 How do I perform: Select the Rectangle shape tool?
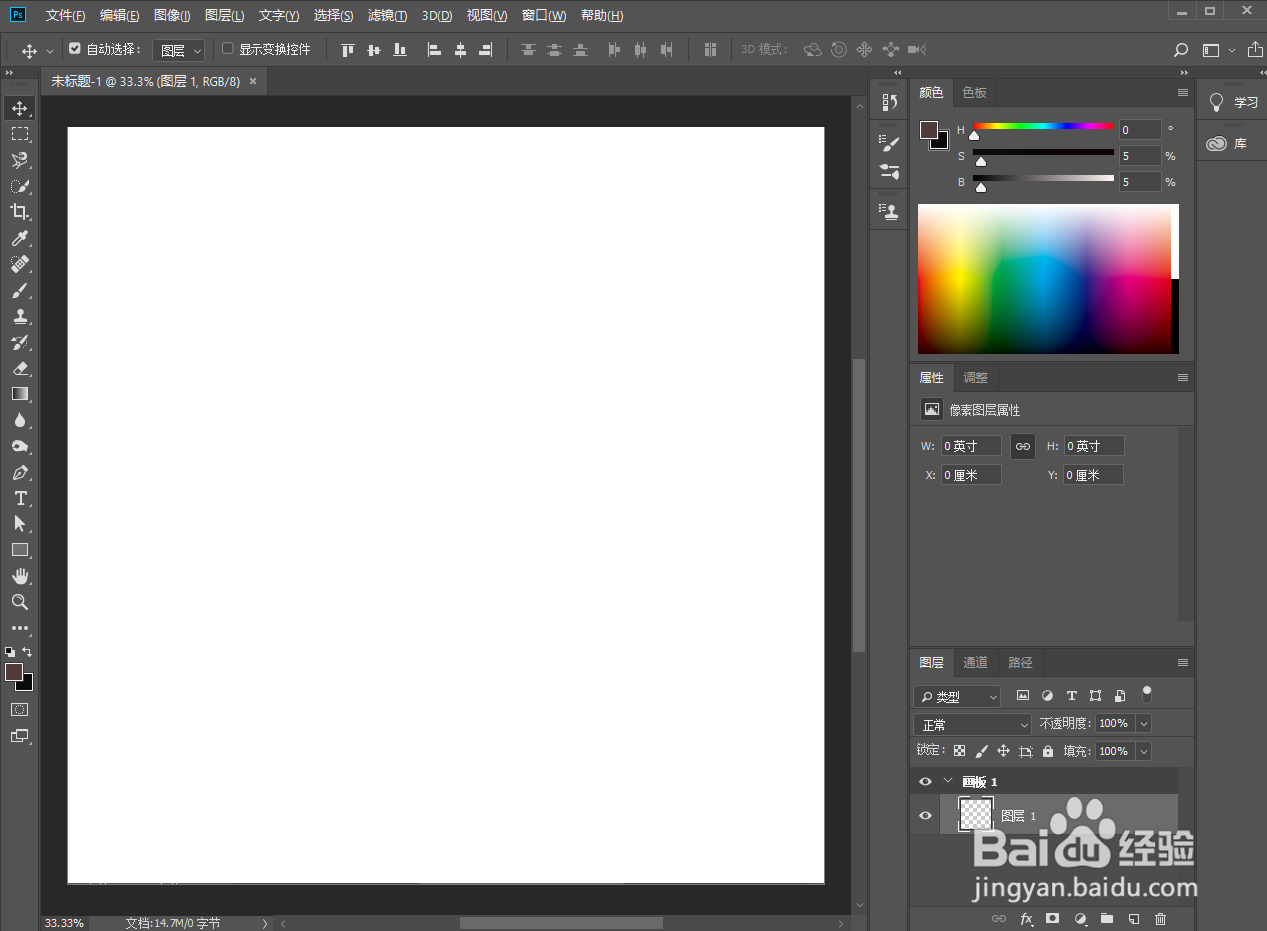(x=20, y=550)
